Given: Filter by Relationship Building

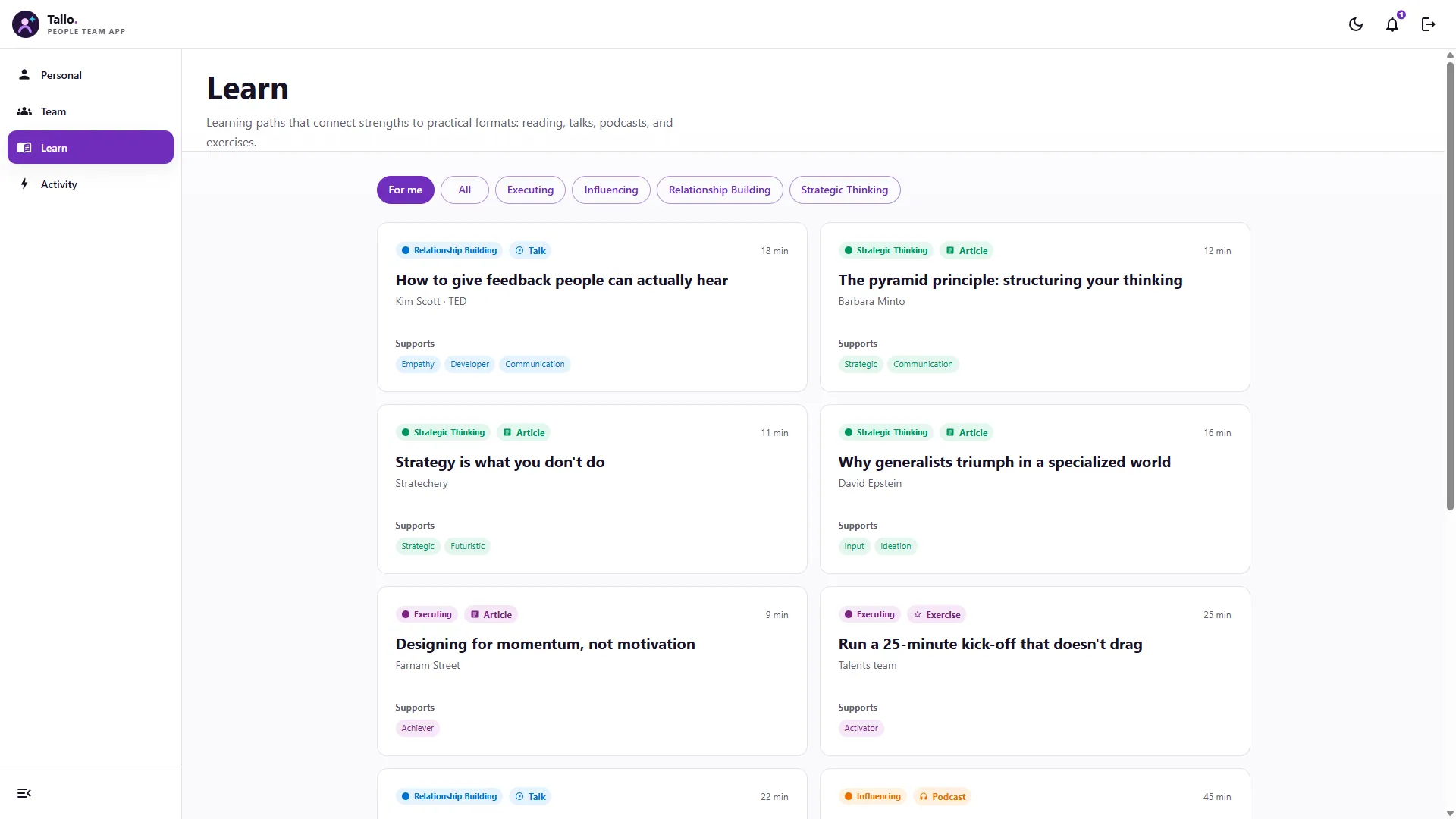Looking at the screenshot, I should coord(720,190).
